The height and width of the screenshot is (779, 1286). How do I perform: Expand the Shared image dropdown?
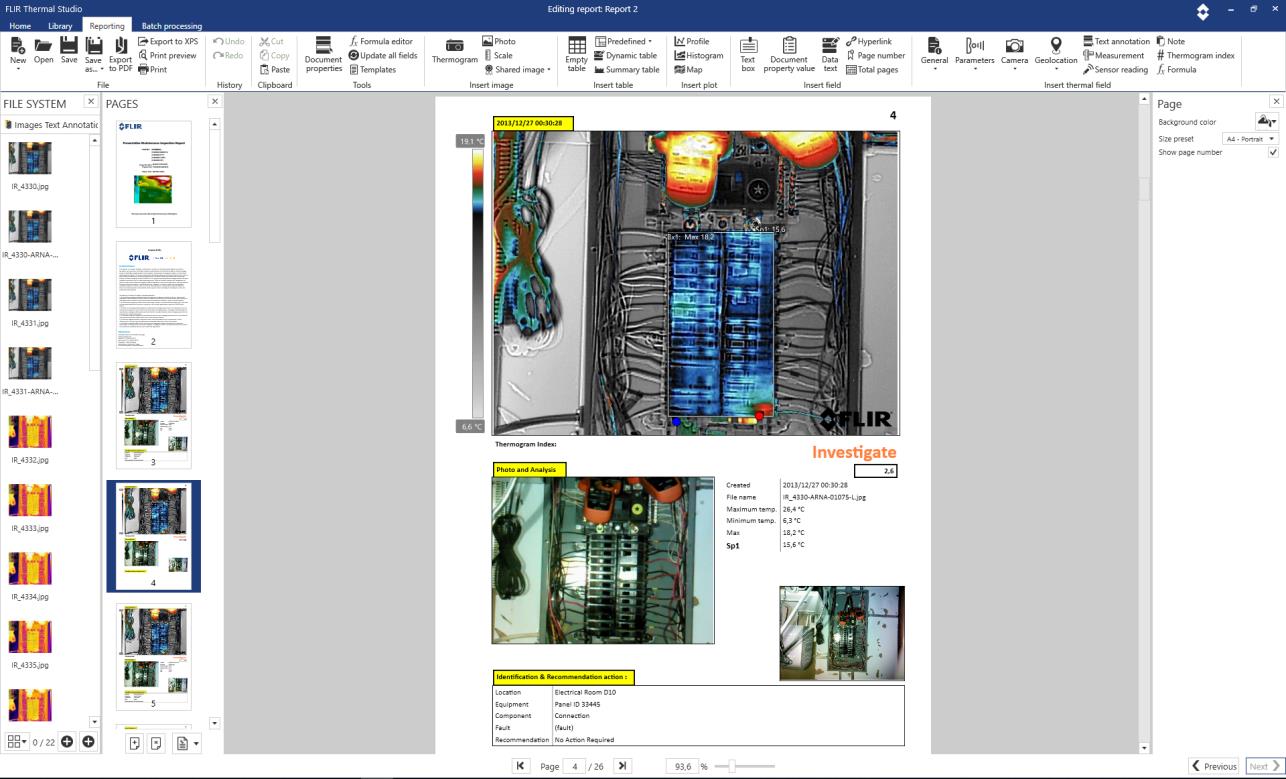pyautogui.click(x=517, y=70)
